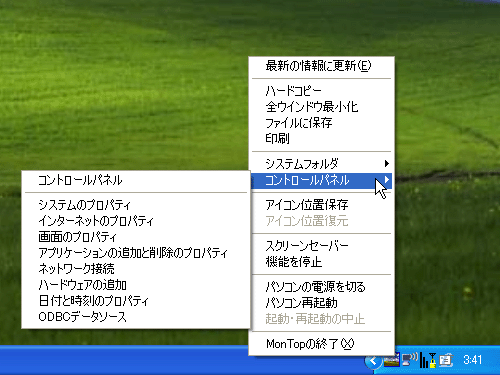The height and width of the screenshot is (375, 500).
Task: Expand the システムフォルダ submenu arrow
Action: 387,163
